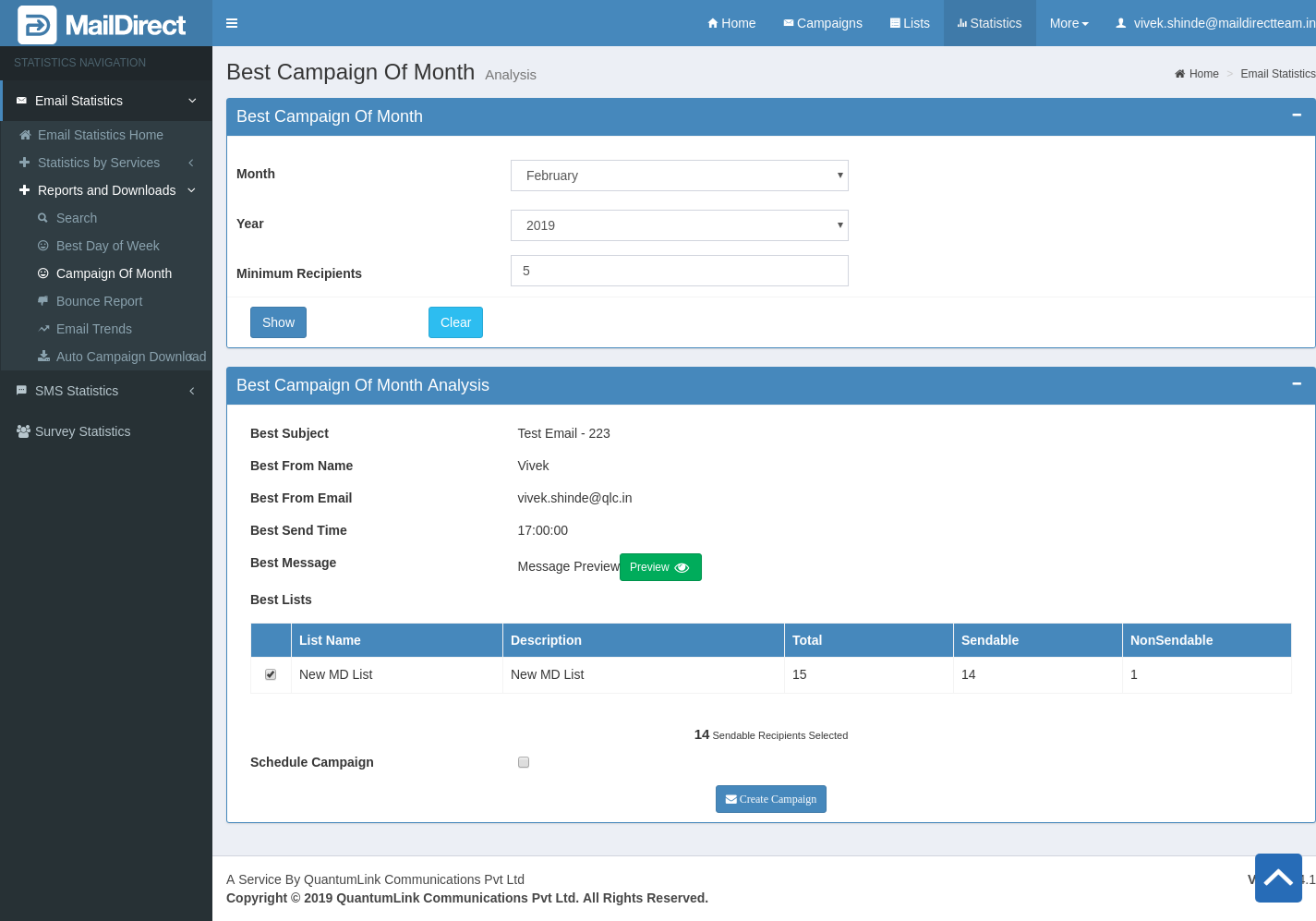Click the Show button

[x=278, y=322]
